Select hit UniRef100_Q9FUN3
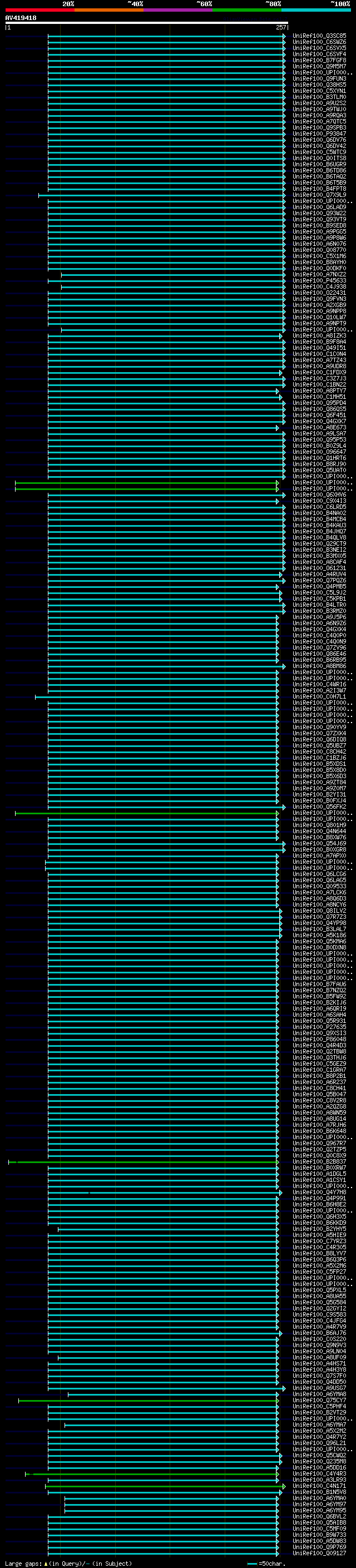 (319, 78)
